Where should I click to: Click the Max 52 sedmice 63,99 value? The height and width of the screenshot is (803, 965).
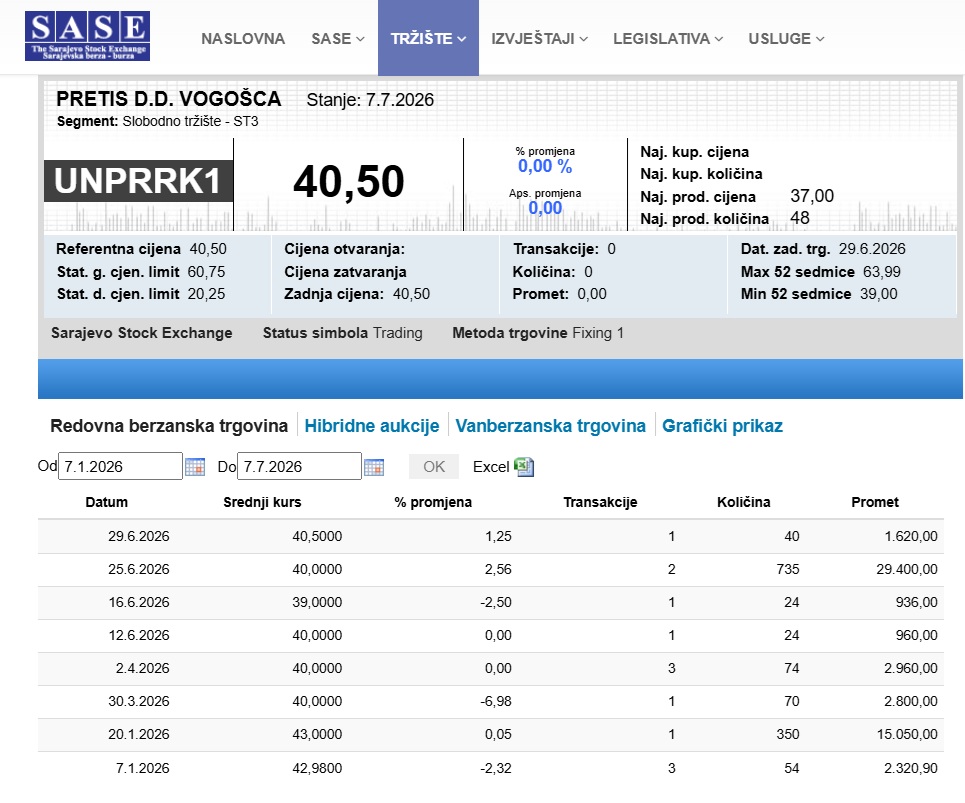click(x=882, y=272)
